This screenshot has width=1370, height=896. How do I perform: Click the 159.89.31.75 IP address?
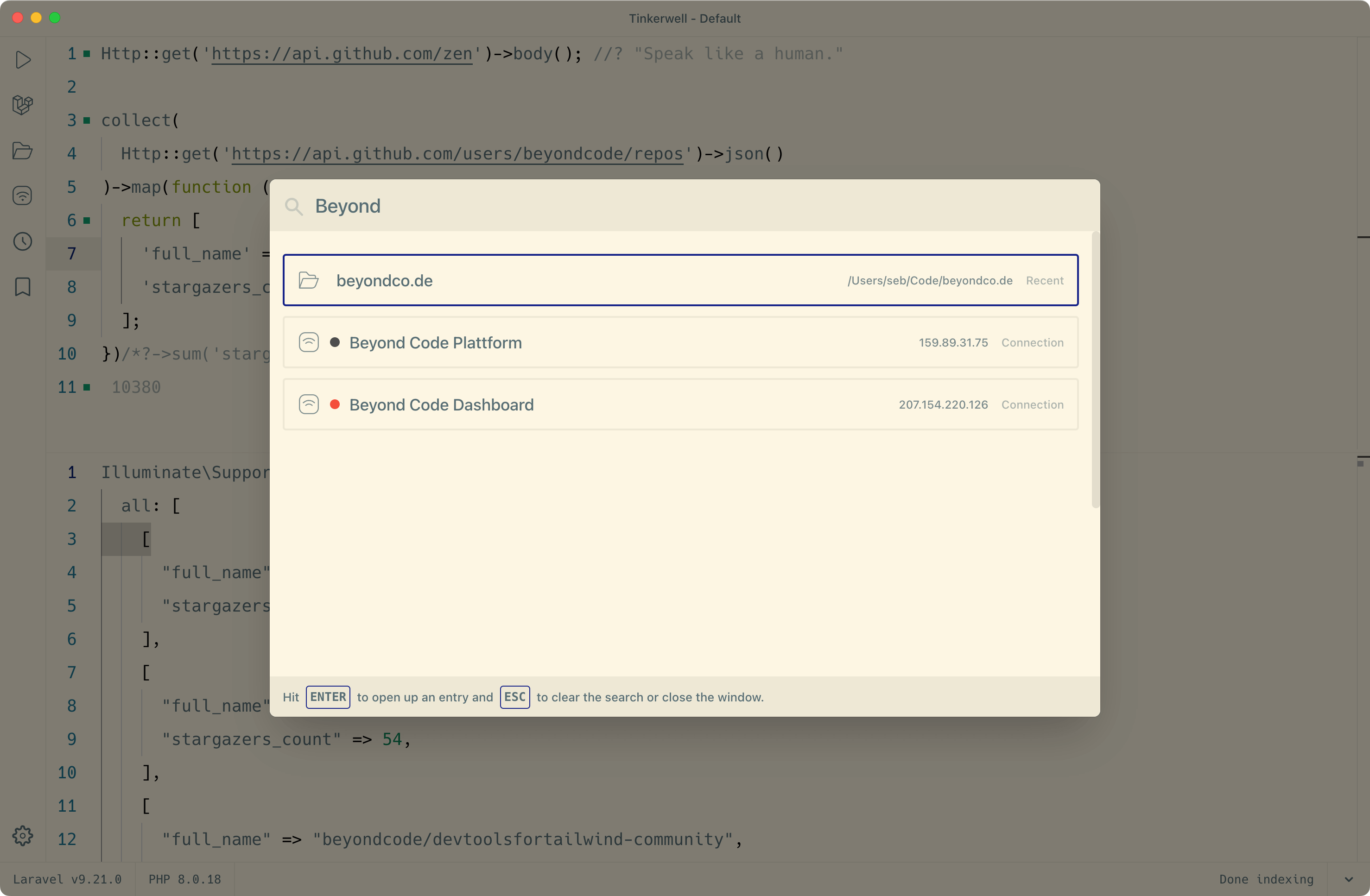pyautogui.click(x=953, y=342)
